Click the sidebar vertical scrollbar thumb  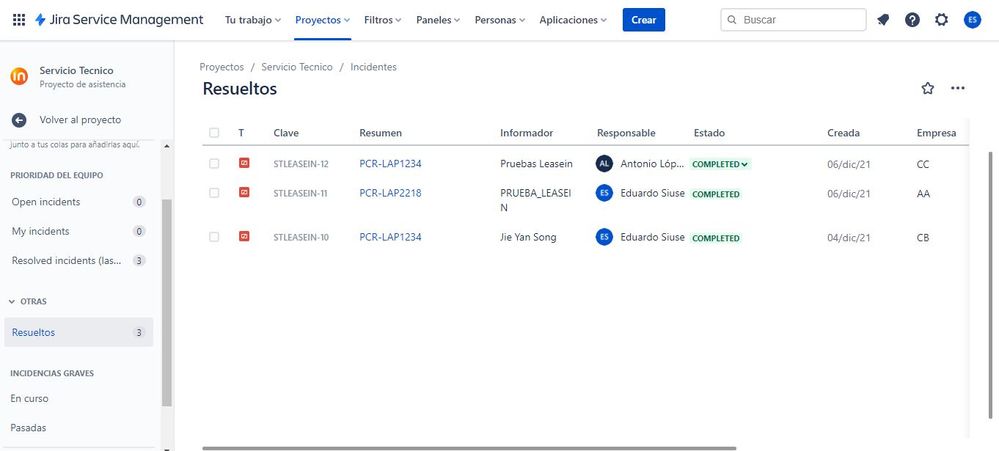click(167, 303)
